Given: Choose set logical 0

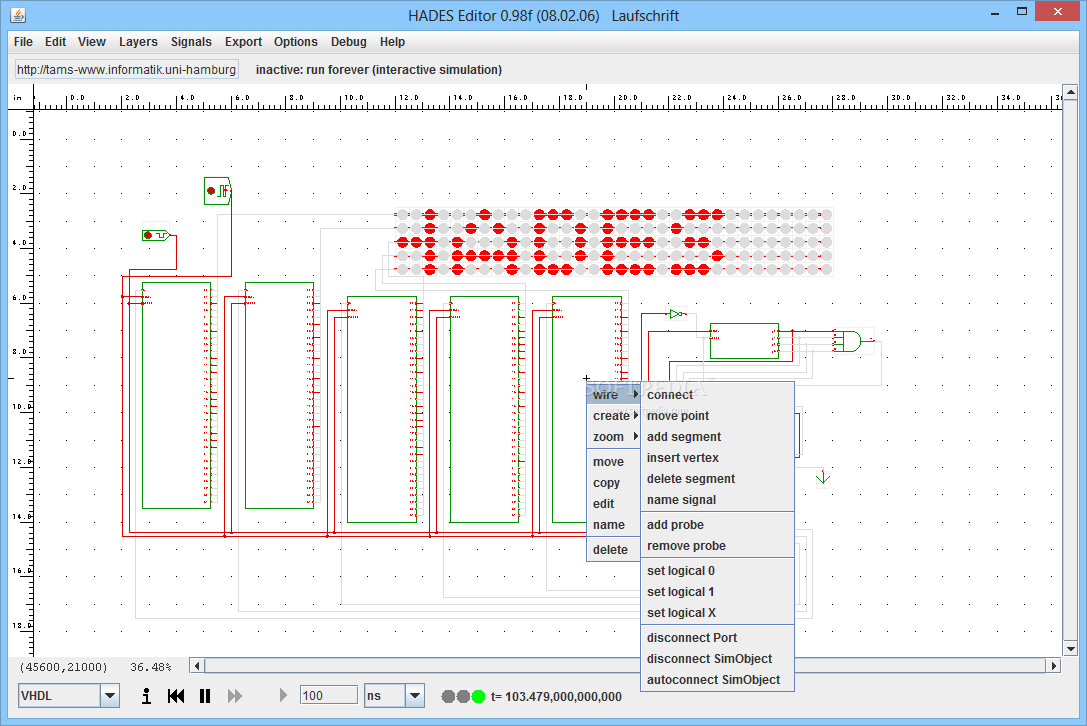Looking at the screenshot, I should 718,571.
